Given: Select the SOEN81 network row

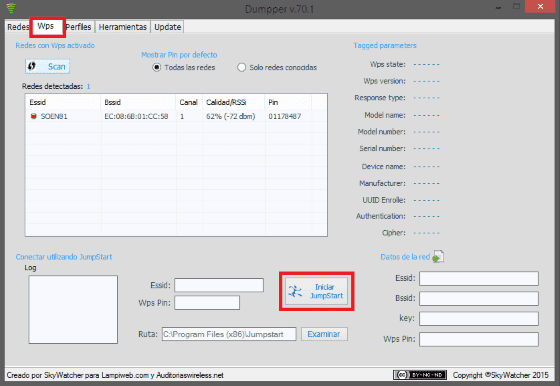Looking at the screenshot, I should (x=176, y=116).
